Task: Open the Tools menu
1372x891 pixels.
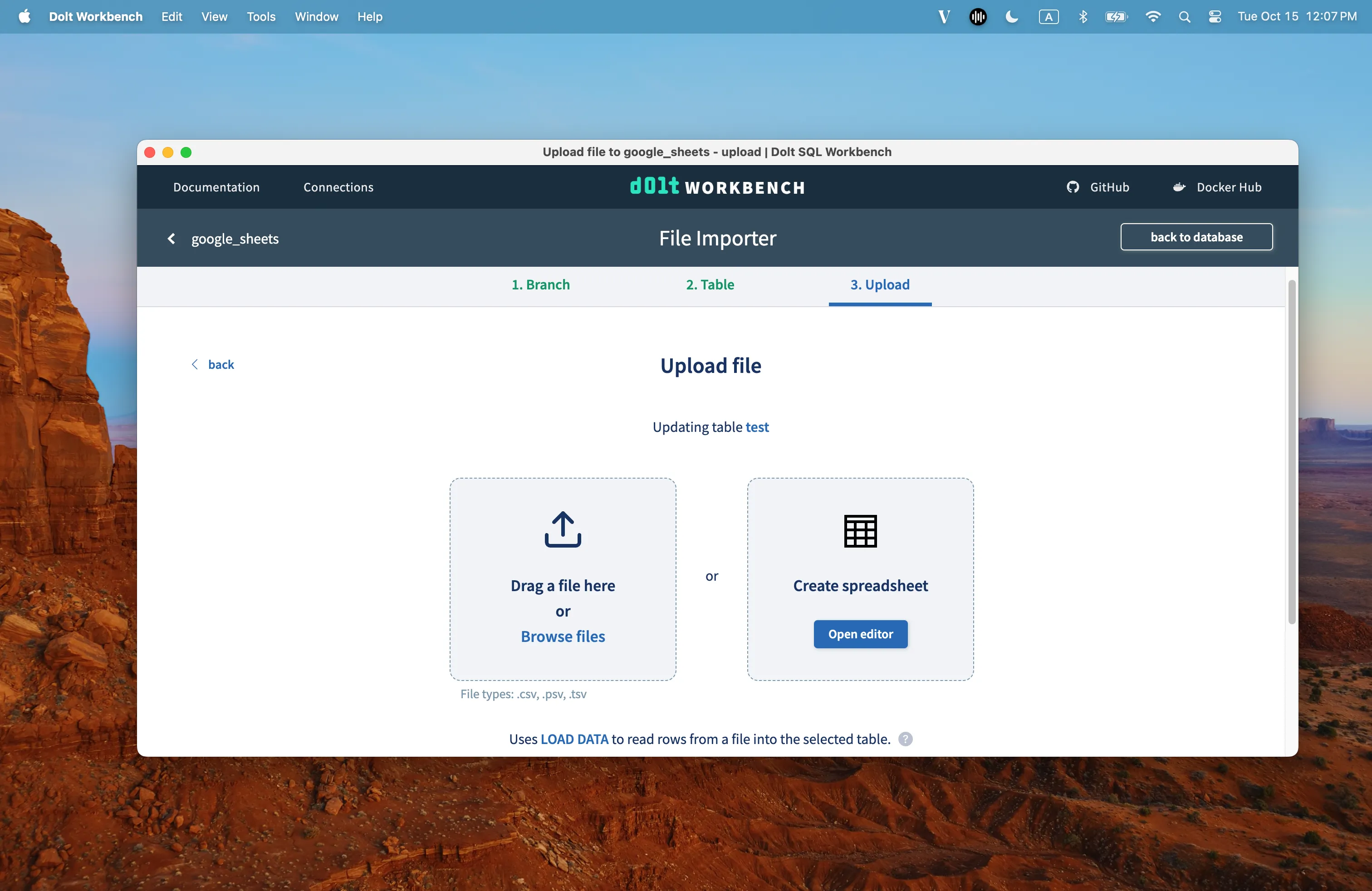Action: (260, 17)
